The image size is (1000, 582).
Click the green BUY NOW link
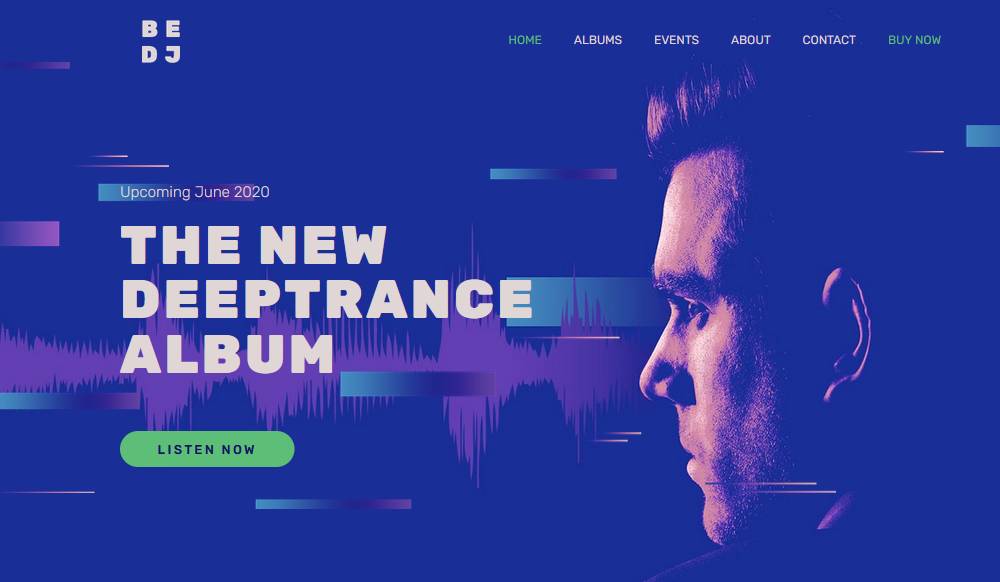914,40
